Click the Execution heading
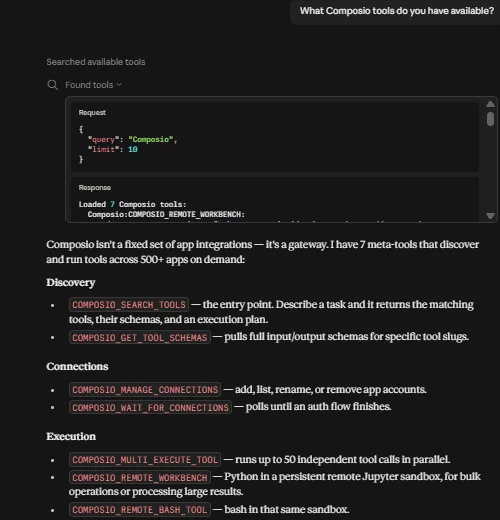Screen dimensions: 500x520 [x=71, y=436]
